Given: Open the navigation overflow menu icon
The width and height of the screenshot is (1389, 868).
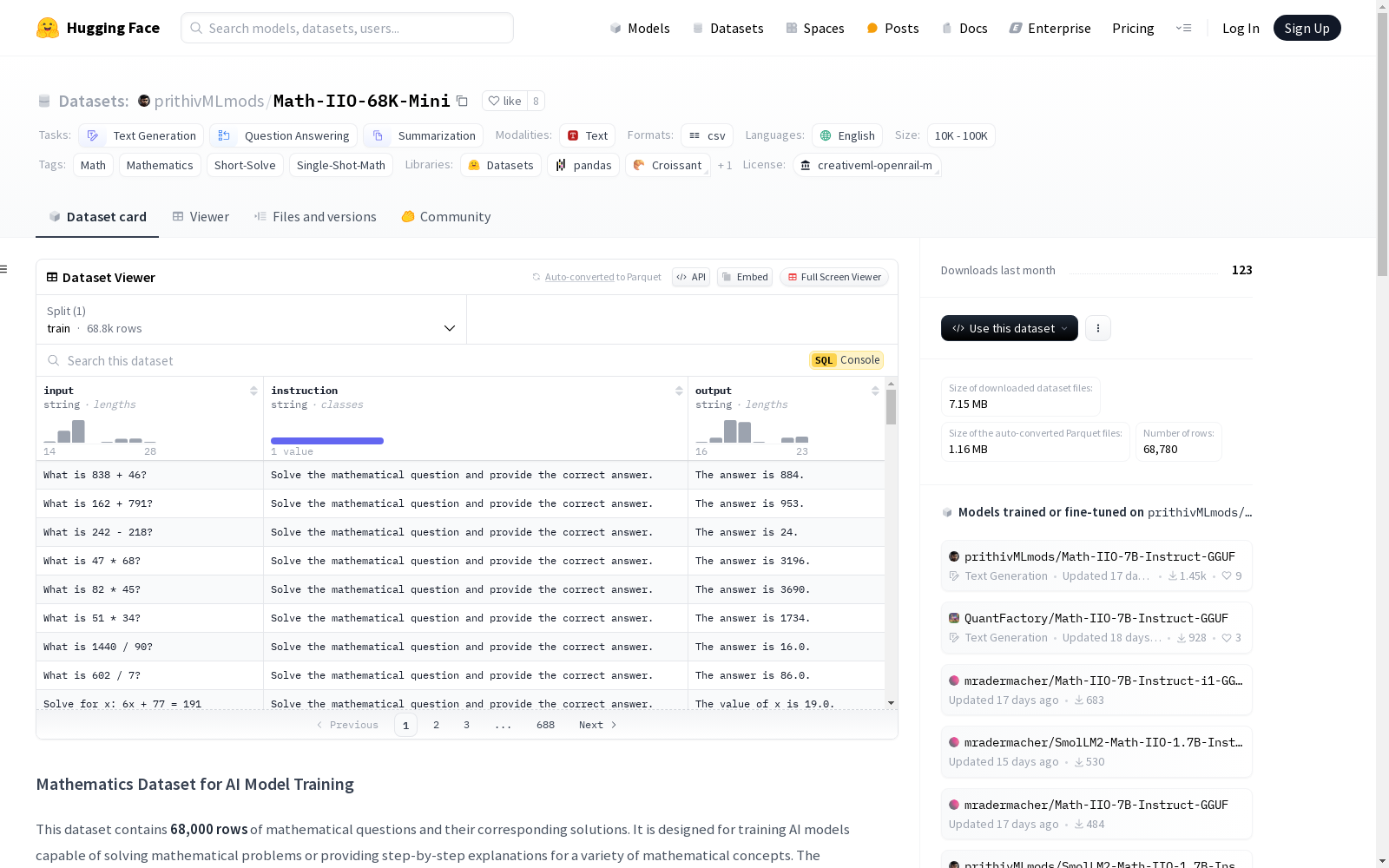Looking at the screenshot, I should [x=1184, y=28].
